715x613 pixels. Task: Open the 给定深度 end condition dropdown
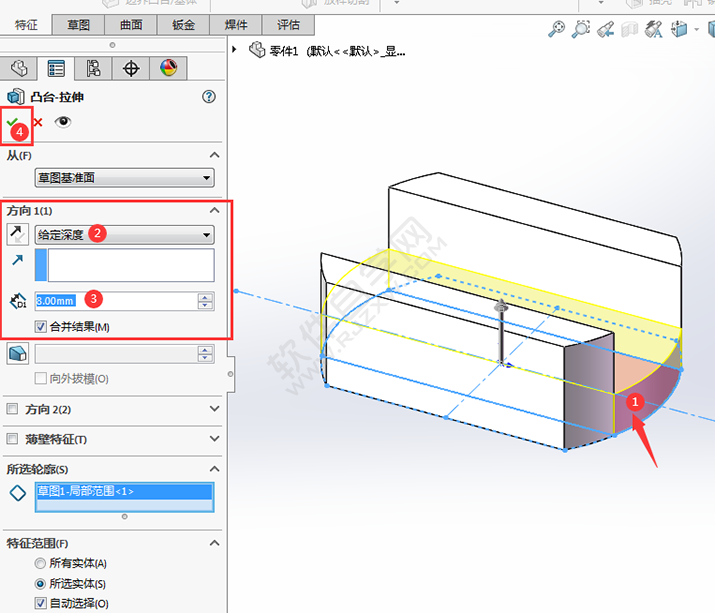point(124,234)
